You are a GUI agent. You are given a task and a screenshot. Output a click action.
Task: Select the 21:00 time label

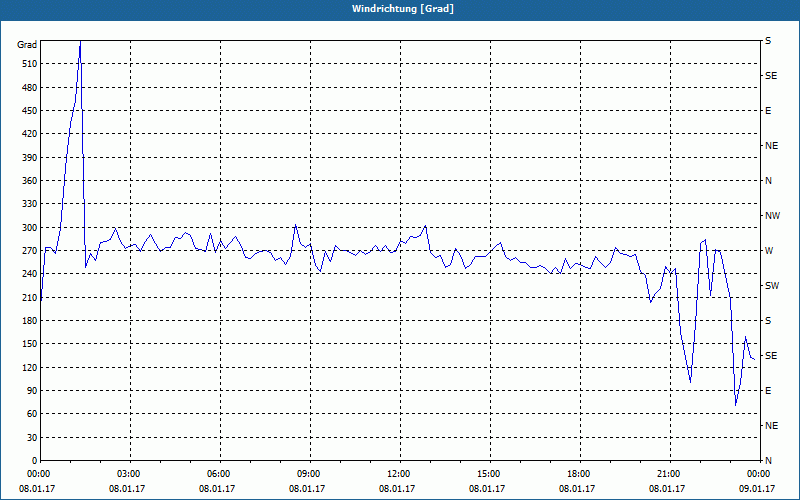(668, 474)
